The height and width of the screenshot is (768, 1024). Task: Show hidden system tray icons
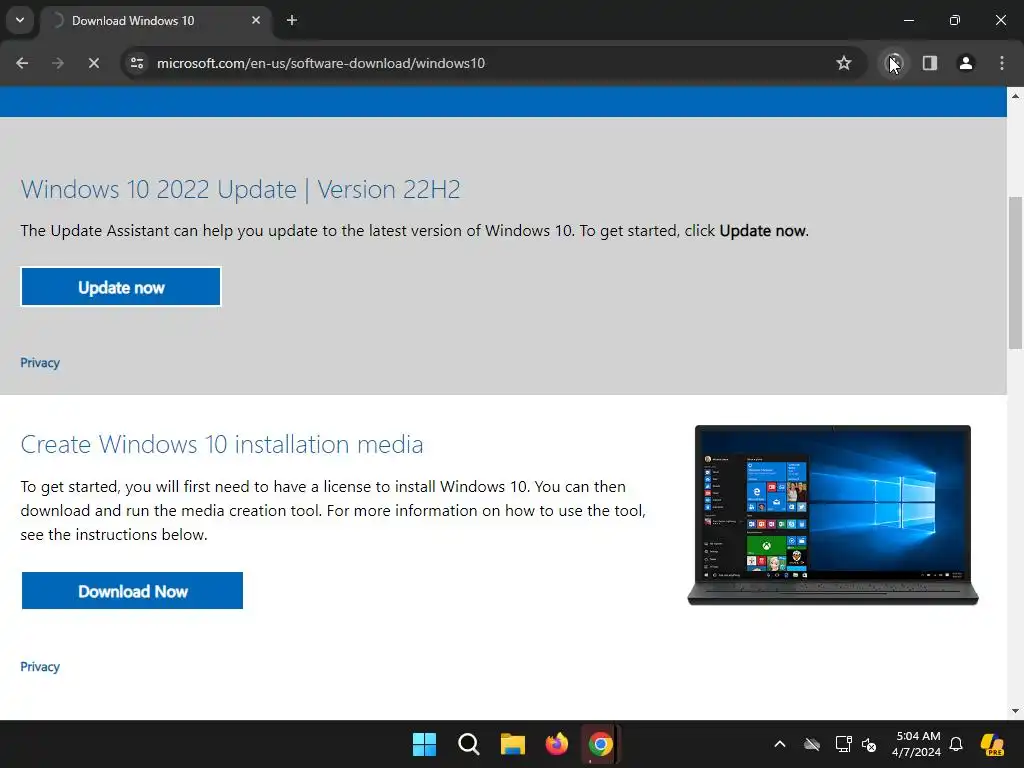[780, 744]
